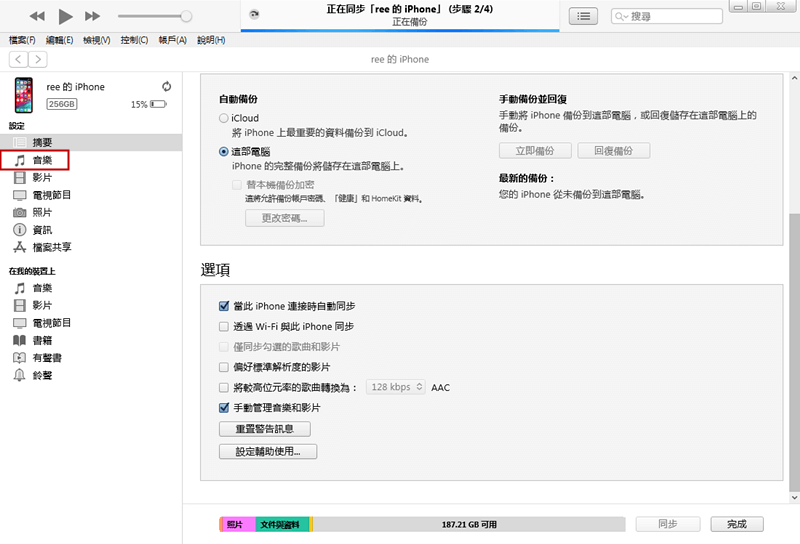Open the 檔案(F) menu

[22, 40]
